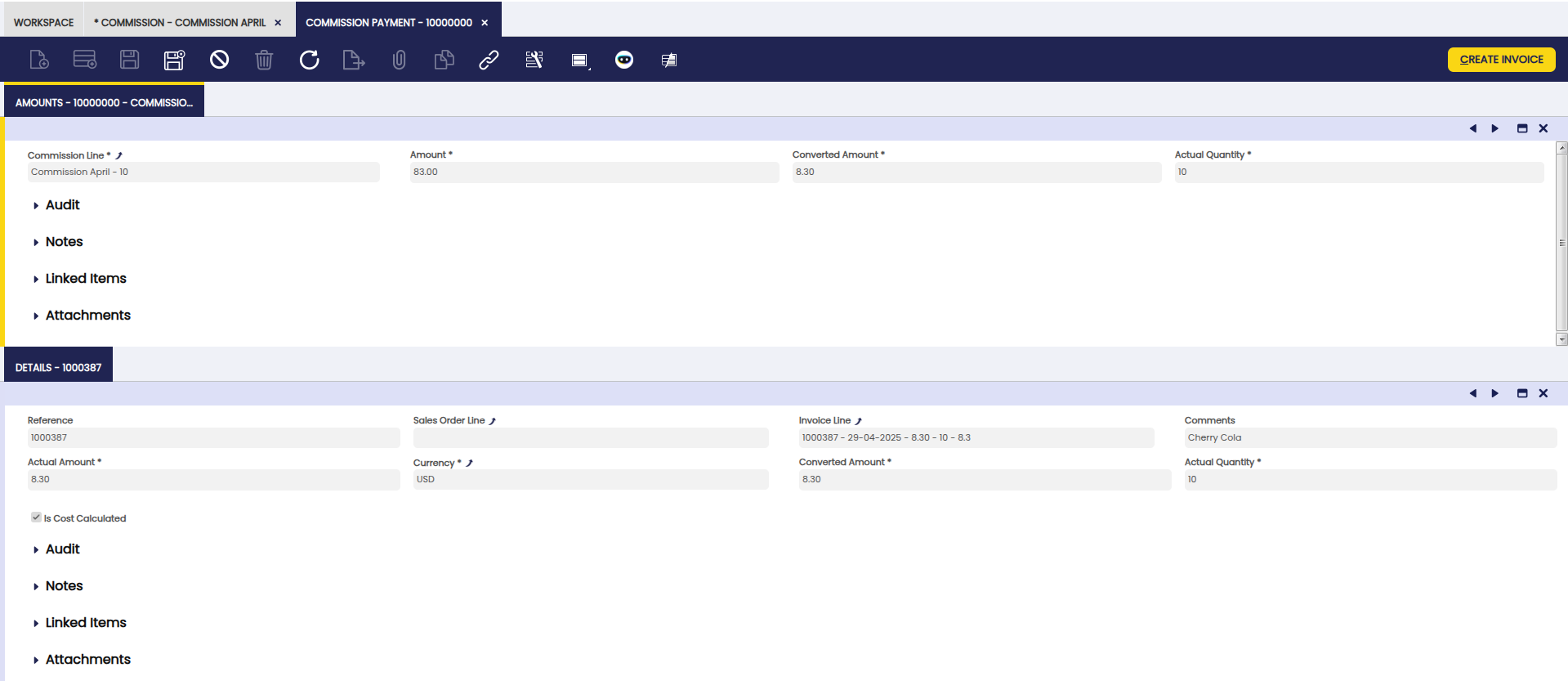The height and width of the screenshot is (681, 1568).
Task: Click the Create Invoice button
Action: [1501, 60]
